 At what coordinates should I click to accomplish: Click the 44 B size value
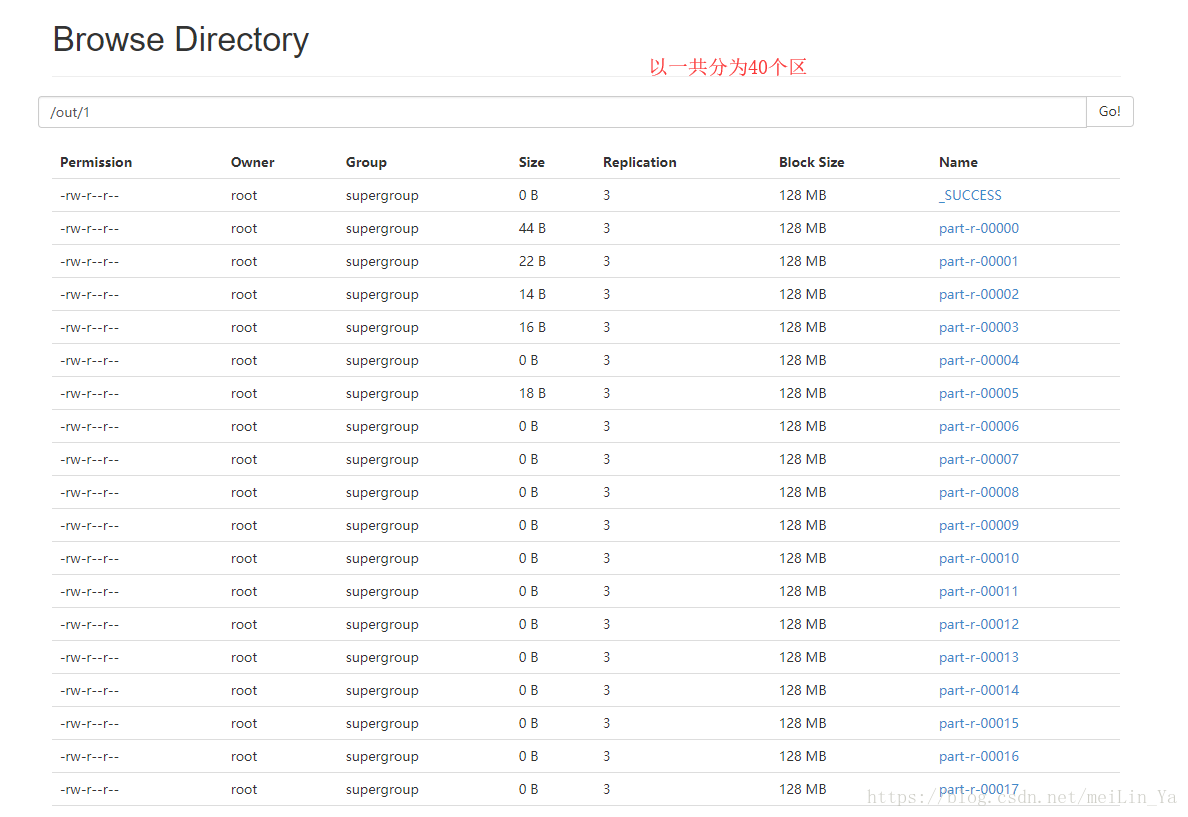click(532, 228)
